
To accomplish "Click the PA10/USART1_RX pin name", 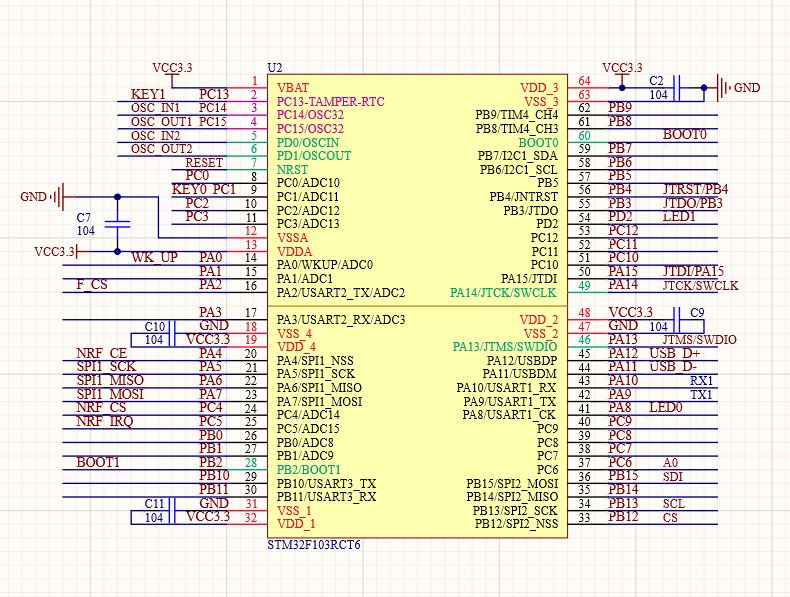I will (x=506, y=387).
